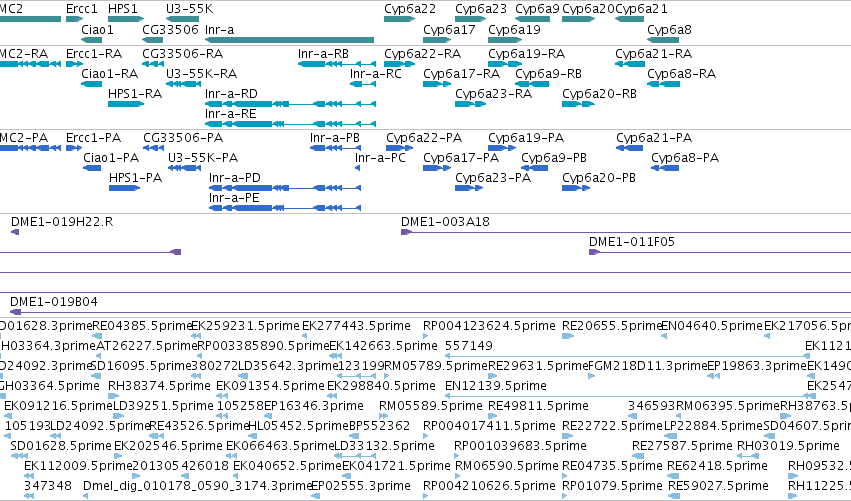Click the Cyp6a23-PA protein label
Viewport: 851px width, 501px height.
click(x=493, y=178)
